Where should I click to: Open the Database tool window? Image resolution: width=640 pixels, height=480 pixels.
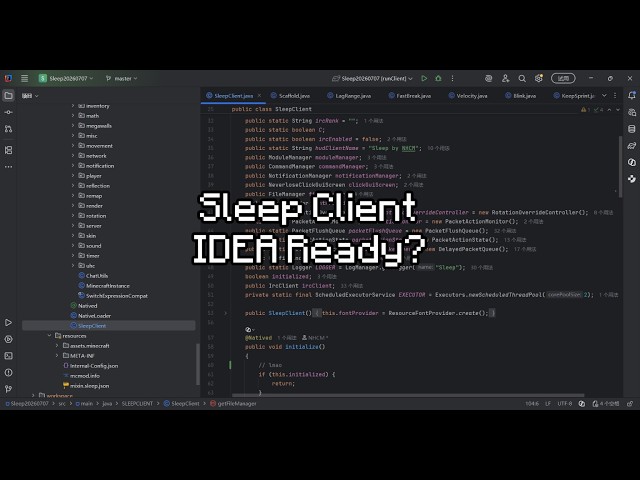(631, 129)
